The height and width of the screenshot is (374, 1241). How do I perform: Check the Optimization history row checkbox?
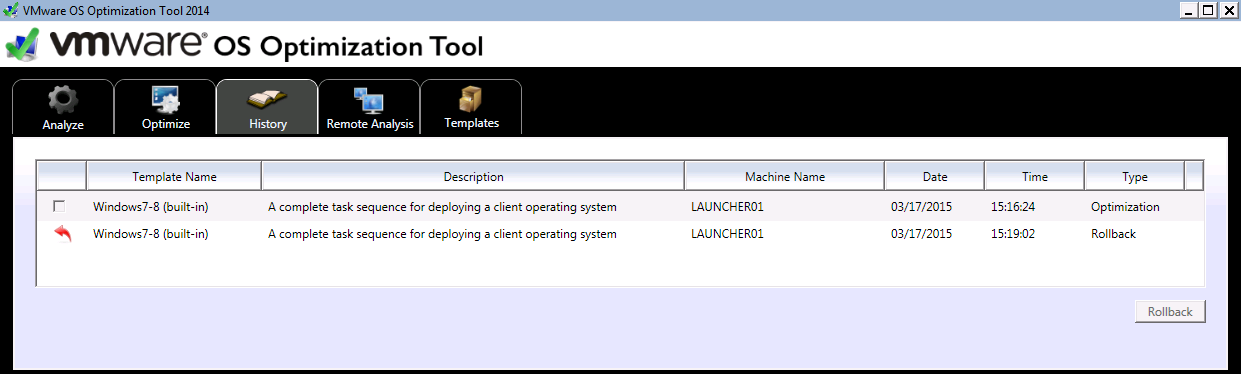pyautogui.click(x=59, y=207)
